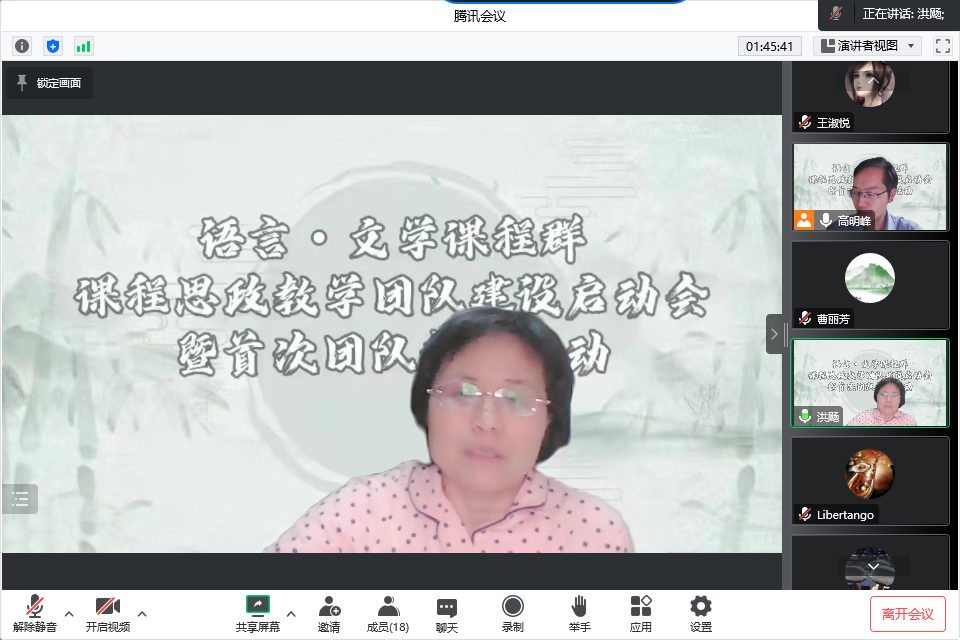Open the meeting info icon
Viewport: 960px width, 640px height.
pos(22,46)
